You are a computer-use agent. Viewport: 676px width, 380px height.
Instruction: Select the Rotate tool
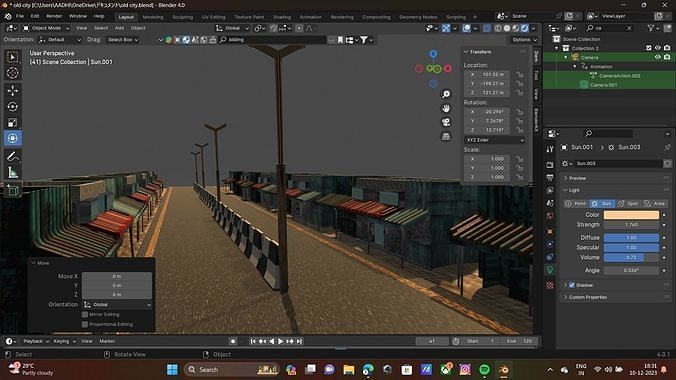tap(13, 107)
